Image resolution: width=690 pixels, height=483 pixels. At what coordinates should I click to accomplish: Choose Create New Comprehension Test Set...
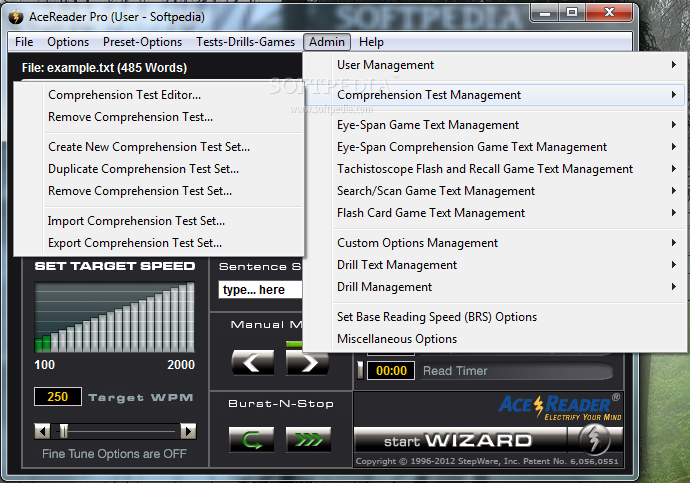[159, 147]
